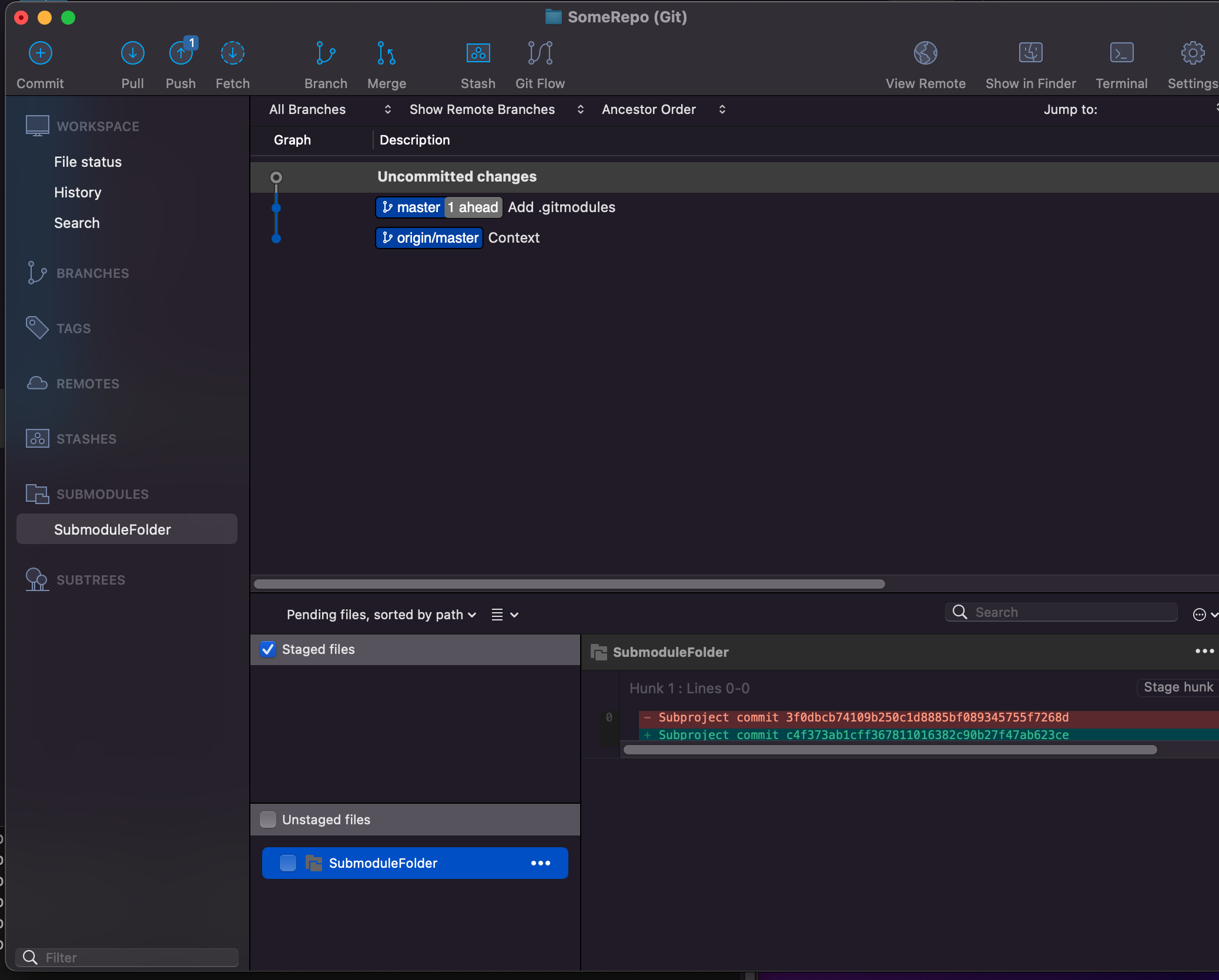1219x980 pixels.
Task: Click the Fetch toolbar icon
Action: coord(232,53)
